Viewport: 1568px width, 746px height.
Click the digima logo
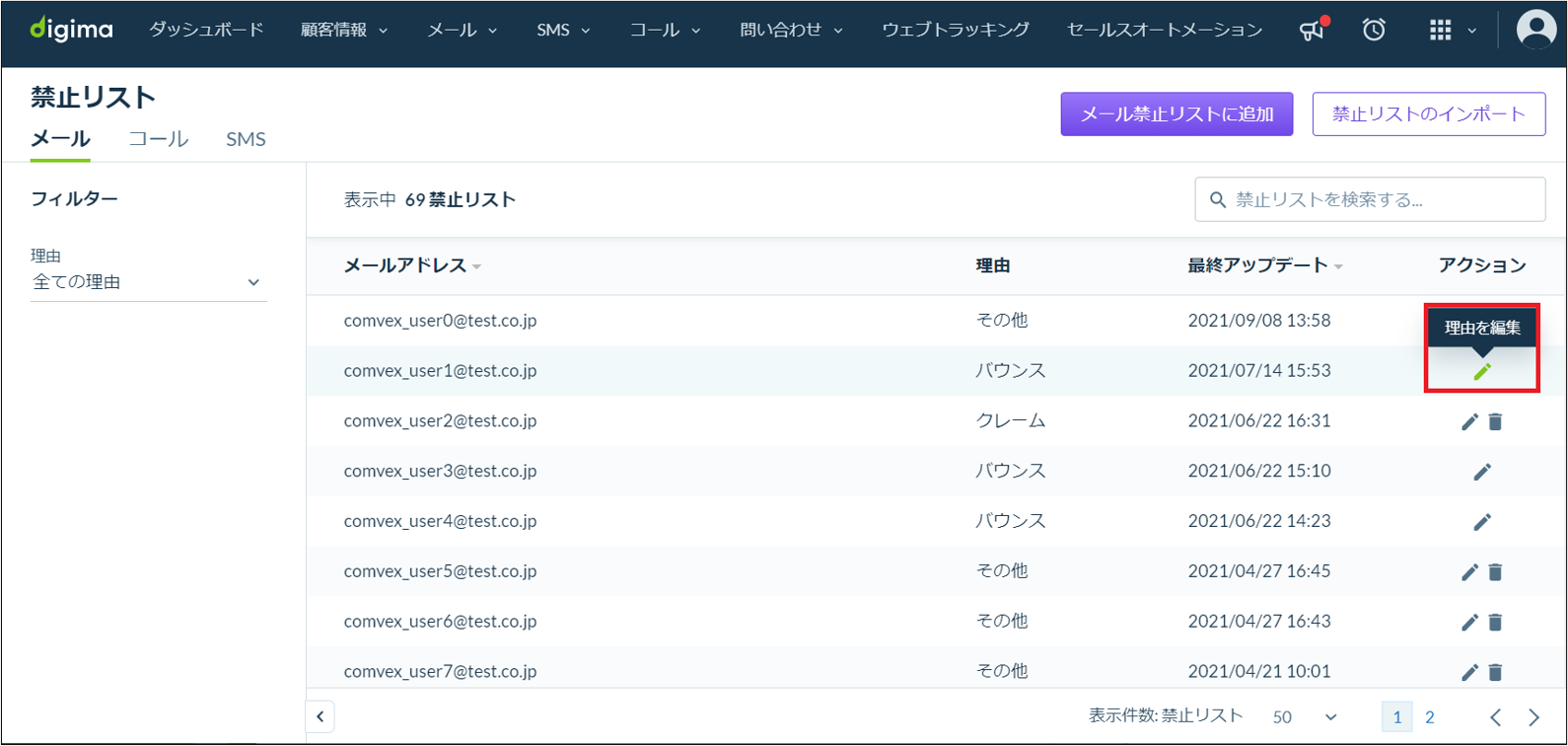pos(71,30)
